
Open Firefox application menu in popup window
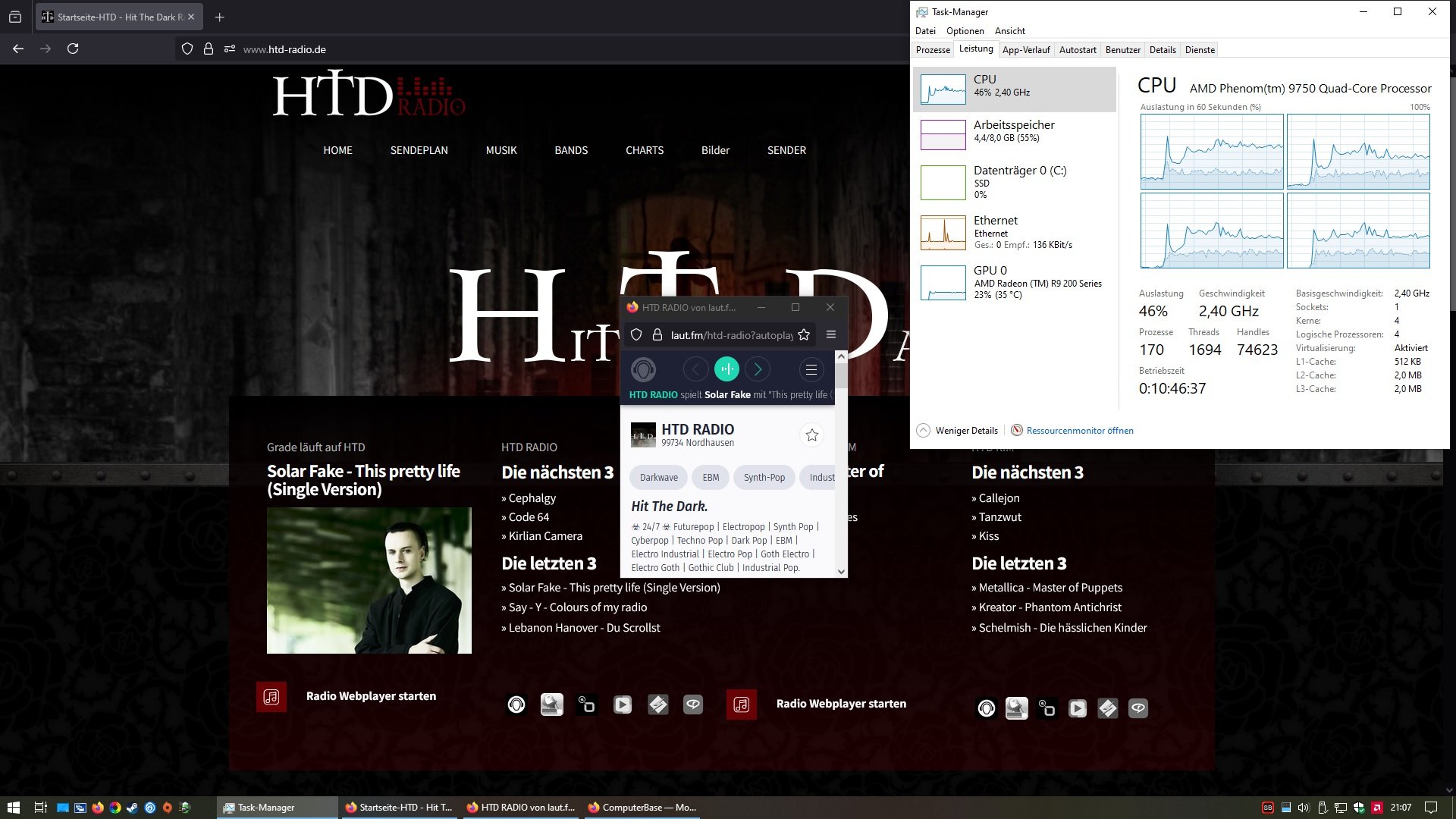831,334
